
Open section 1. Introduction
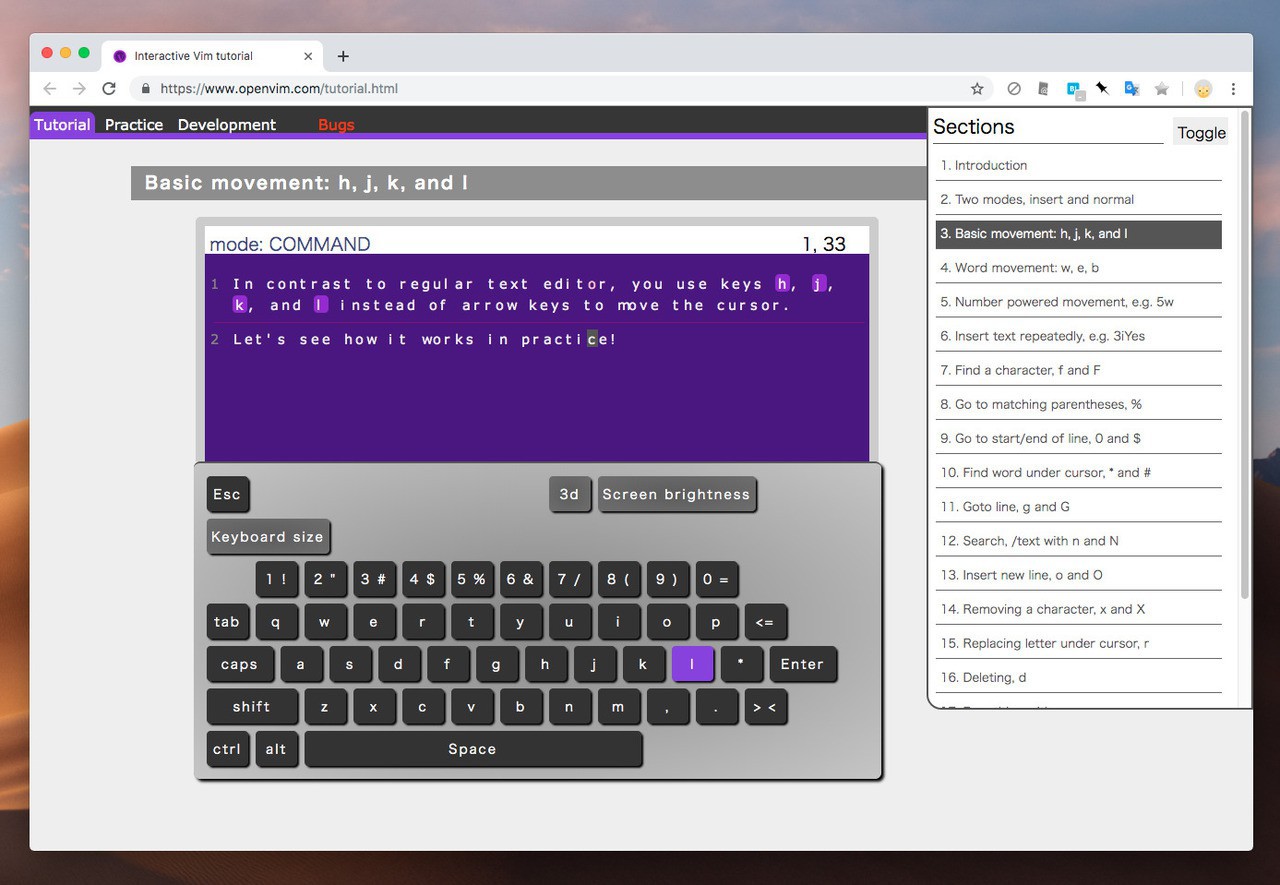click(1079, 165)
